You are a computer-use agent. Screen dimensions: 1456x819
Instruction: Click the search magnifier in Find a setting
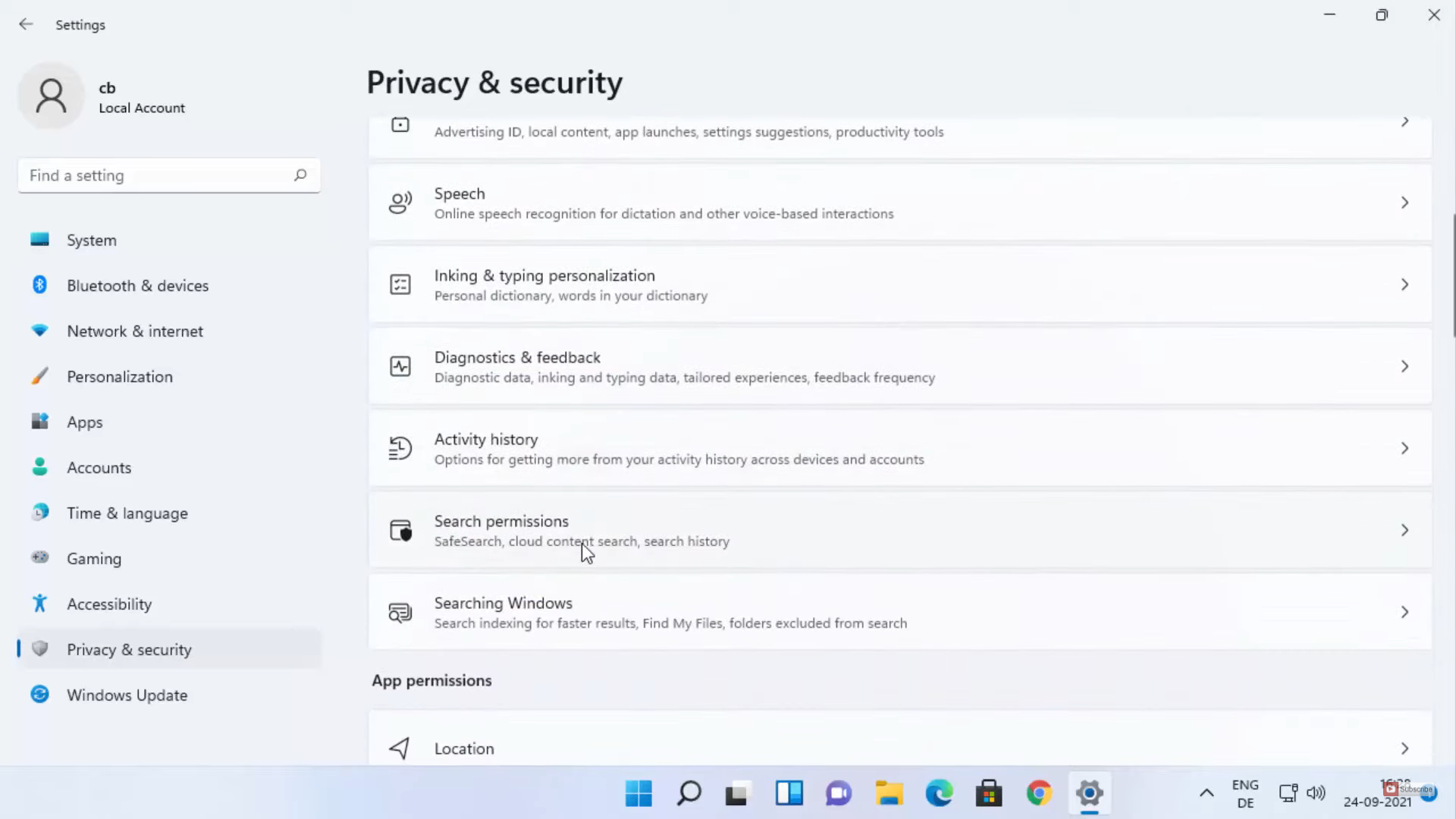click(300, 175)
